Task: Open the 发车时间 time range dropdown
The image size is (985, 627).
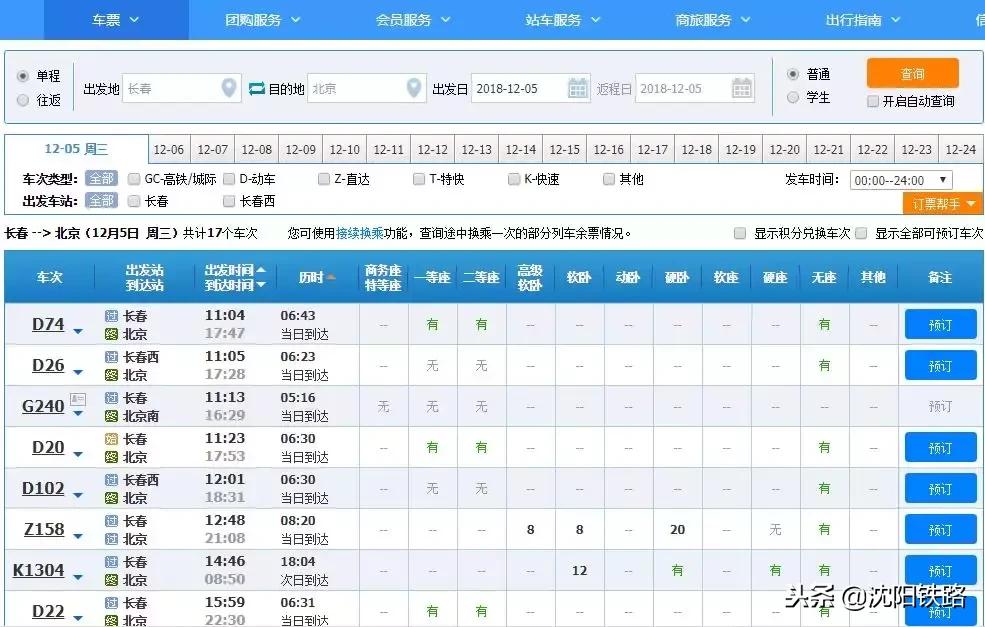Action: tap(901, 178)
